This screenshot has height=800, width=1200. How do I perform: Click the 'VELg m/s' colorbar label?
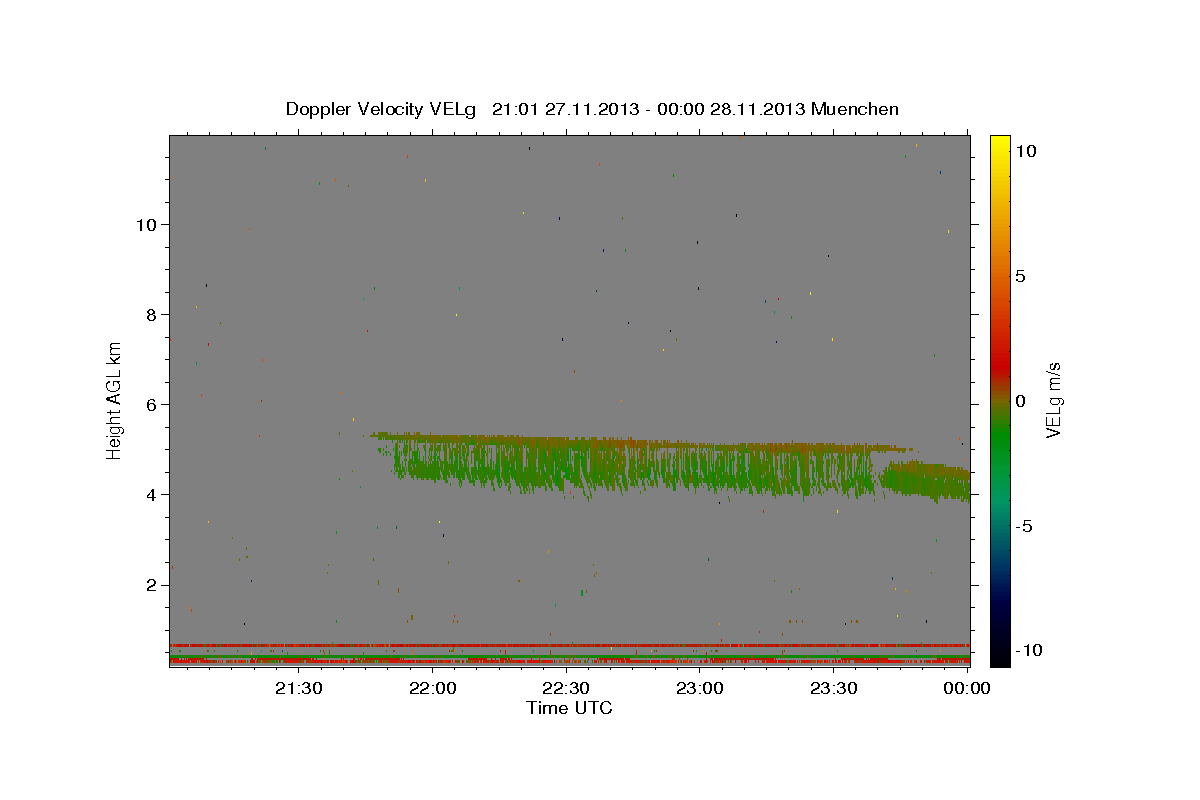[1053, 400]
